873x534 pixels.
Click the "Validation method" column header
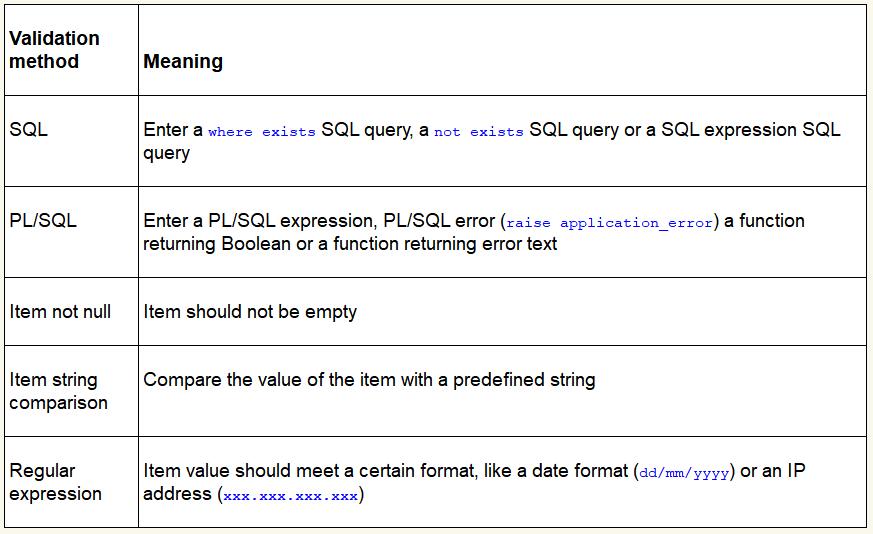click(x=55, y=50)
